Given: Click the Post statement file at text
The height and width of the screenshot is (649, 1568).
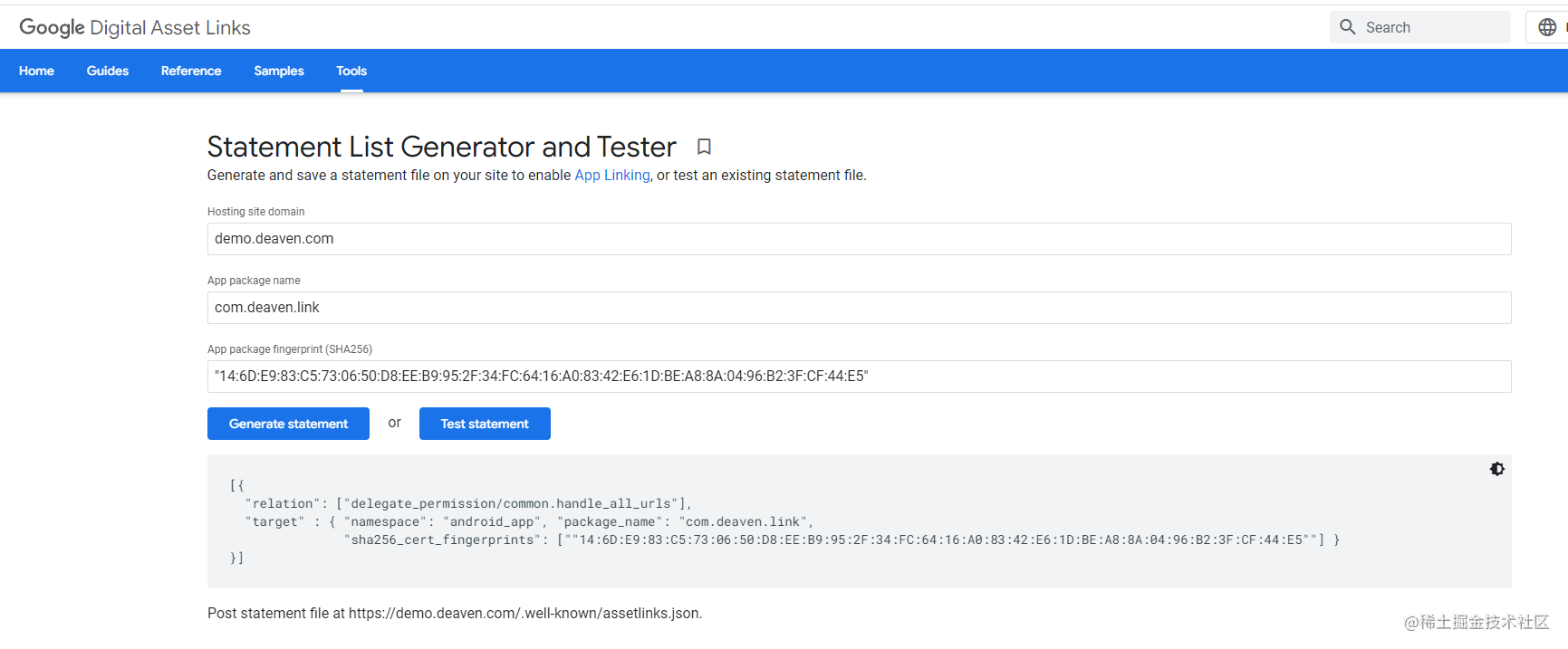Looking at the screenshot, I should pyautogui.click(x=455, y=613).
